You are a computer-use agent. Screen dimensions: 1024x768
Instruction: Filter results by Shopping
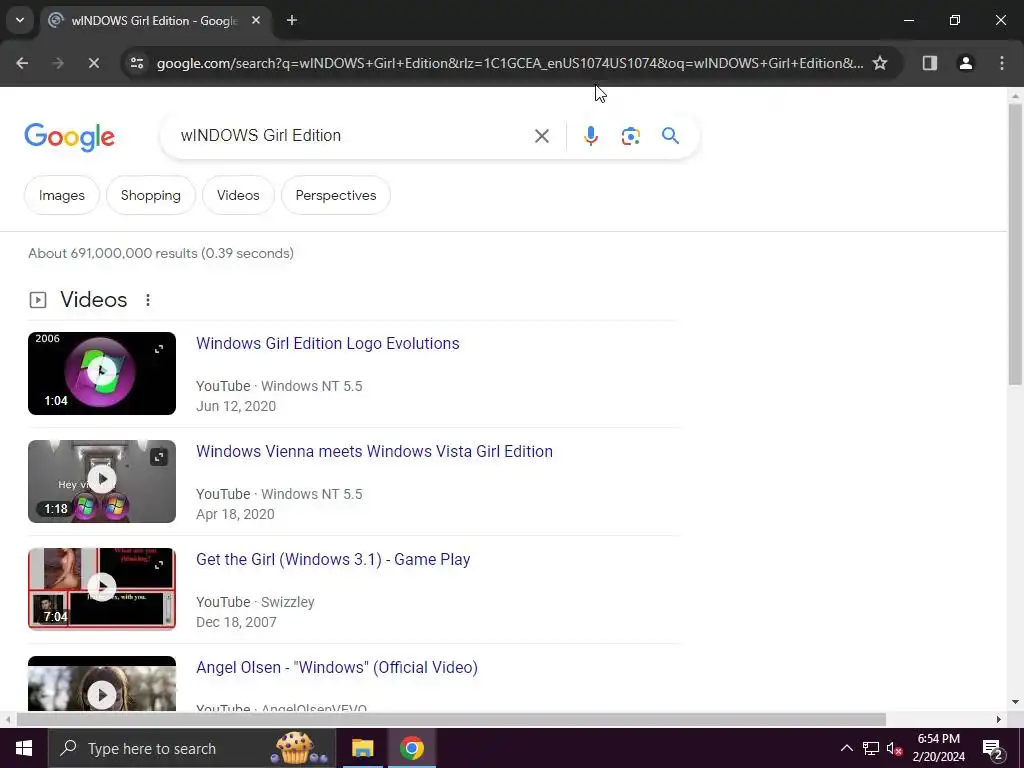pyautogui.click(x=151, y=195)
